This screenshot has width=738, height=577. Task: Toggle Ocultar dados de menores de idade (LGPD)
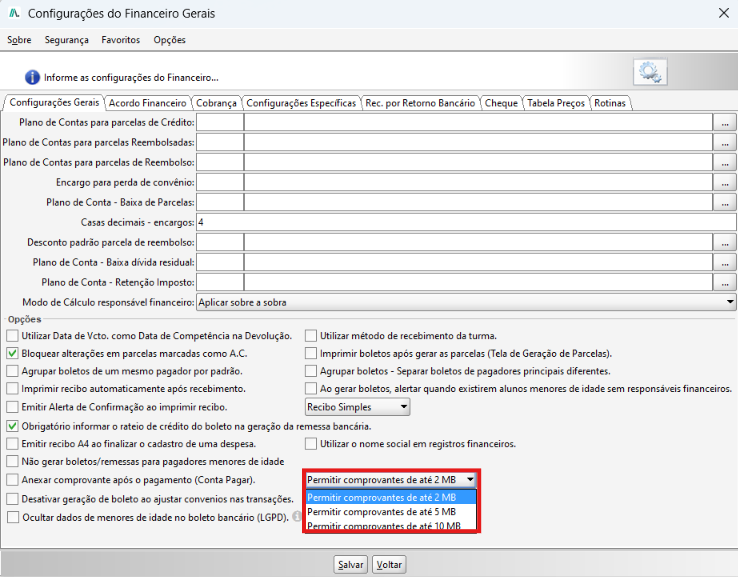coord(13,517)
